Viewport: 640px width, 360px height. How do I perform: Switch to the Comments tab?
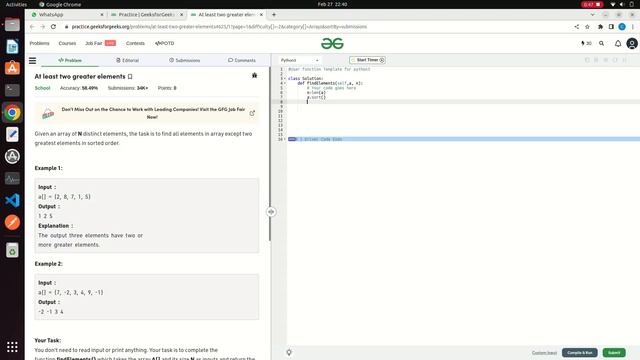pyautogui.click(x=242, y=60)
